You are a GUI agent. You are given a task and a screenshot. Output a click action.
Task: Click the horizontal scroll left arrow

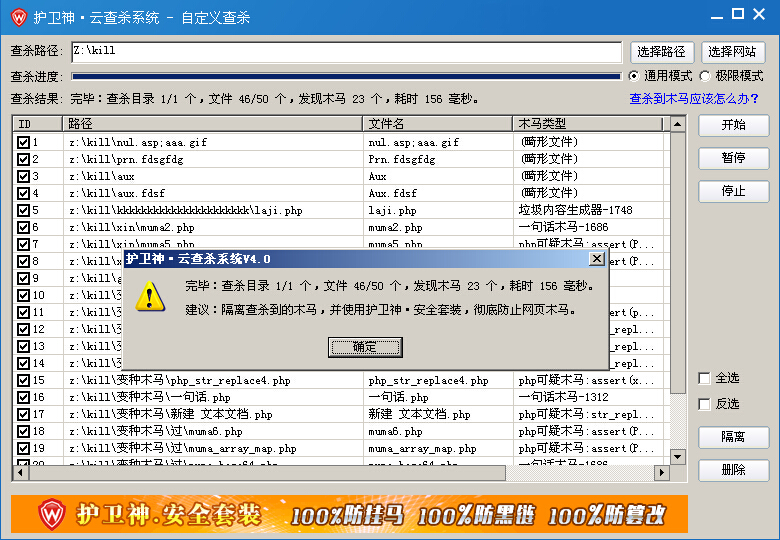click(x=20, y=472)
